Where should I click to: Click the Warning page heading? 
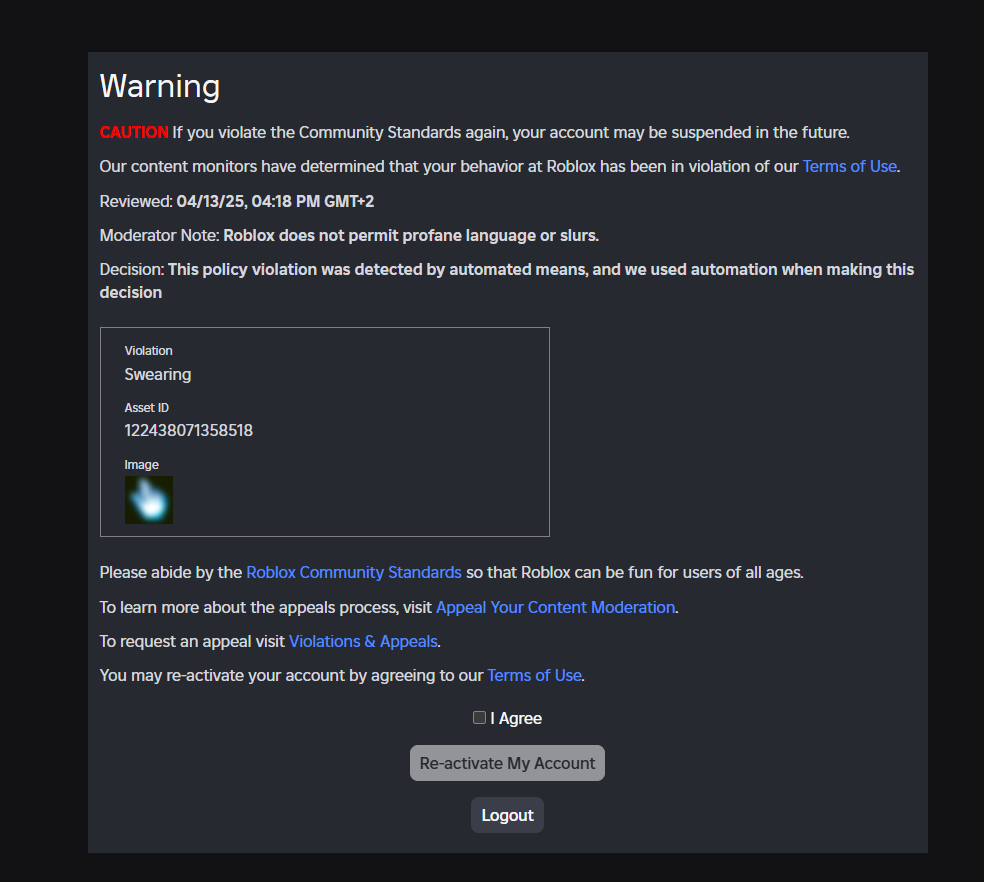tap(160, 86)
